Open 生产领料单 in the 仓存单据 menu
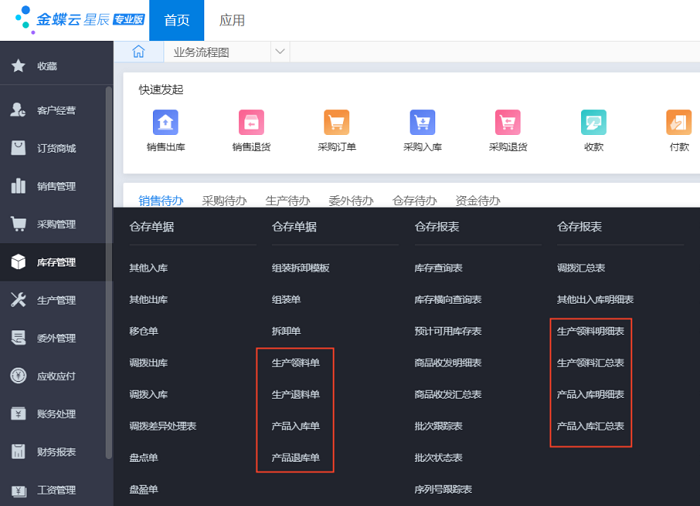The height and width of the screenshot is (506, 700). pos(296,362)
